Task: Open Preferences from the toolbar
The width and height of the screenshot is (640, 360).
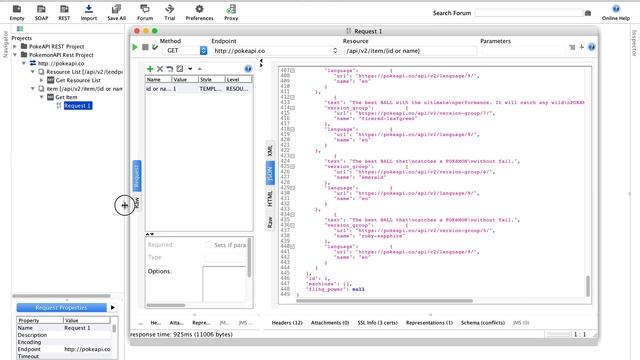Action: (199, 13)
